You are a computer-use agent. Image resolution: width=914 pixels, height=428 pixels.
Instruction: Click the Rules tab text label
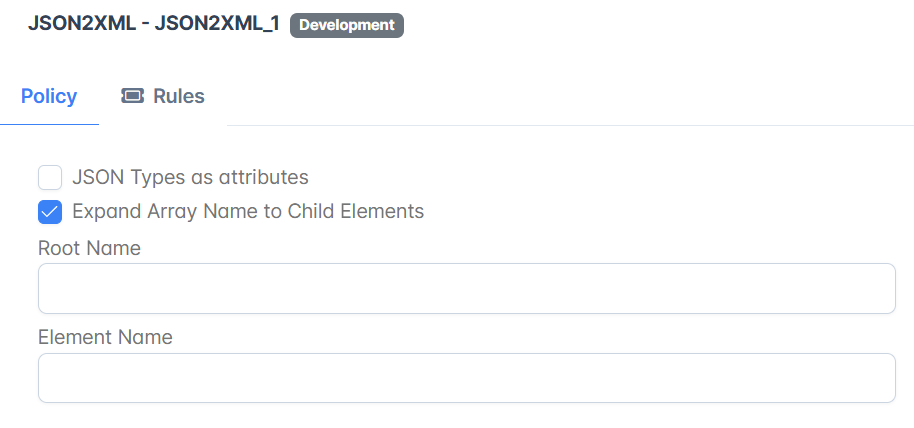point(179,96)
